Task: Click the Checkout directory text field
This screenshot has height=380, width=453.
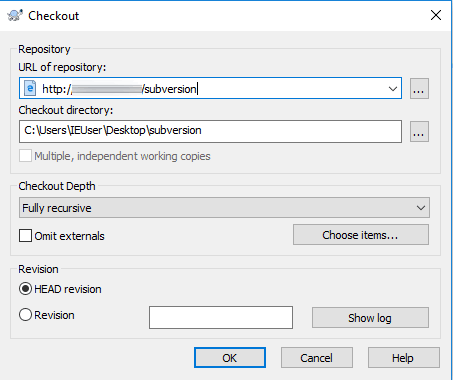Action: (210, 131)
